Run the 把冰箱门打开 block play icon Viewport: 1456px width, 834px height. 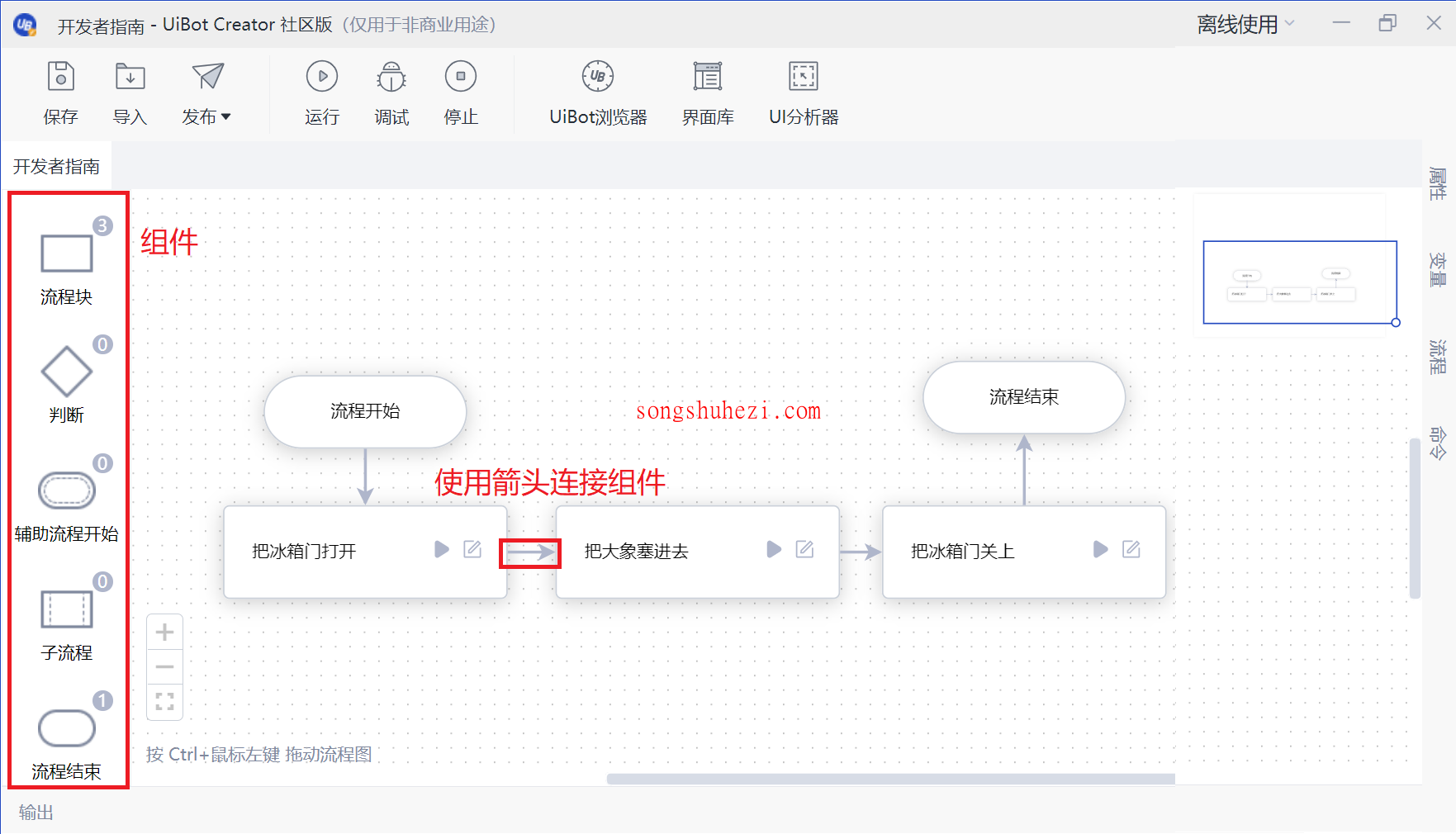point(442,549)
